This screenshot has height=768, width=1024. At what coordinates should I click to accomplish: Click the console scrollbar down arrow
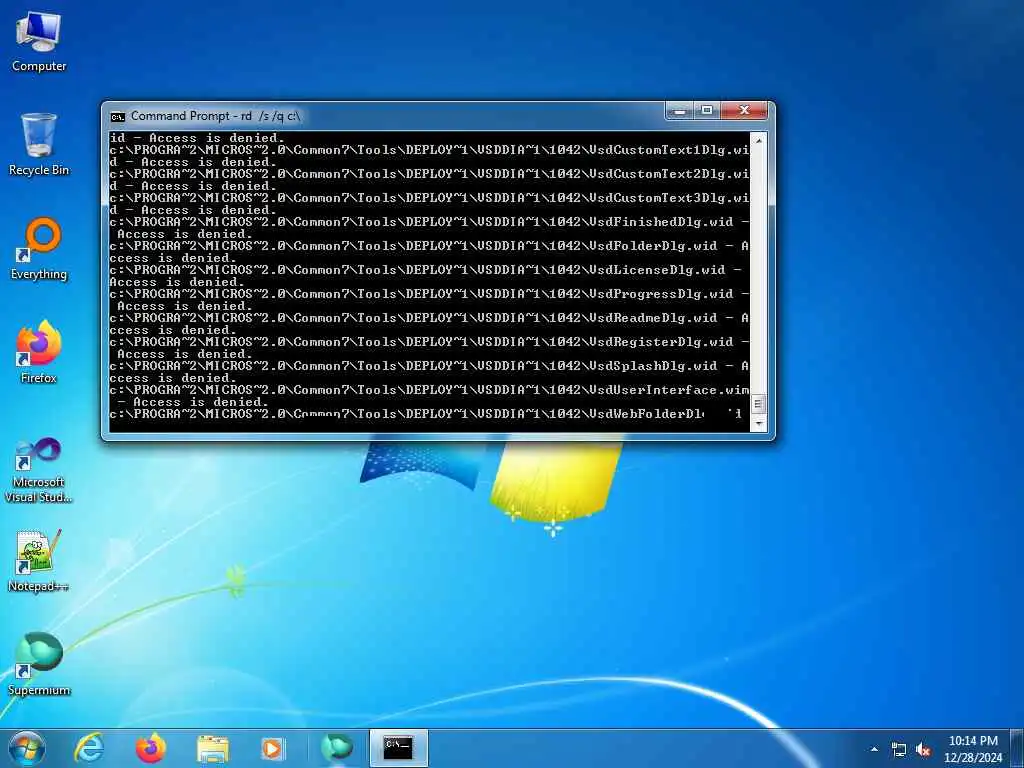pyautogui.click(x=758, y=423)
